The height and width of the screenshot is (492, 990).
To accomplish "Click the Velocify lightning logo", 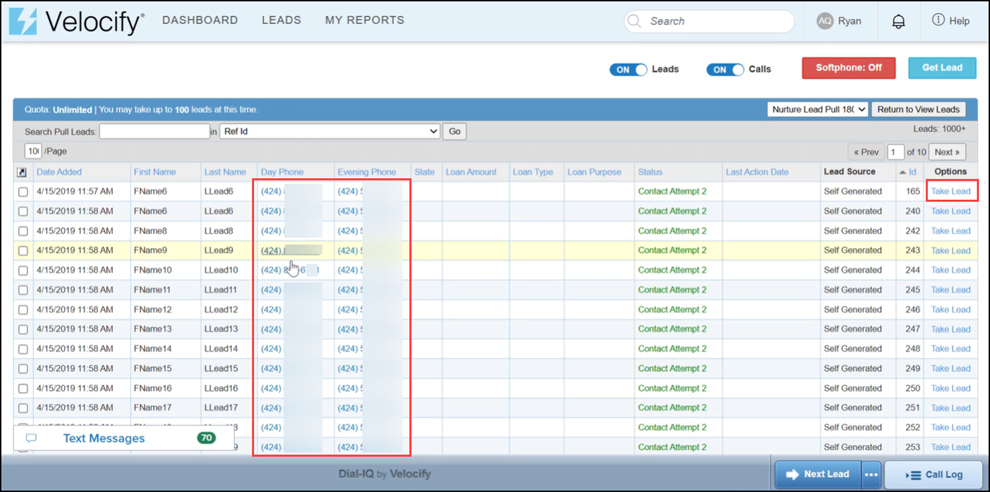I will click(23, 21).
